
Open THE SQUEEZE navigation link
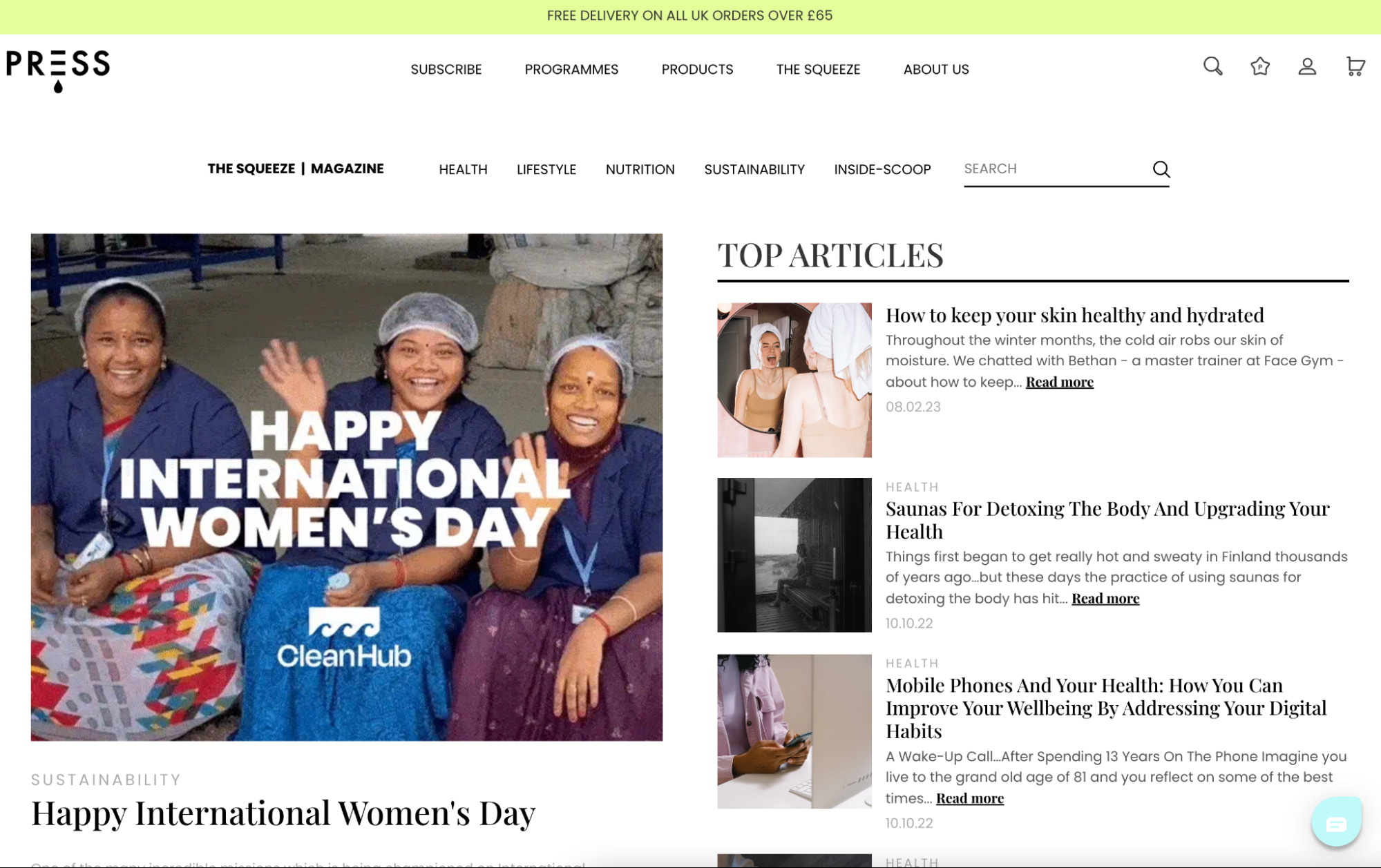coord(818,69)
